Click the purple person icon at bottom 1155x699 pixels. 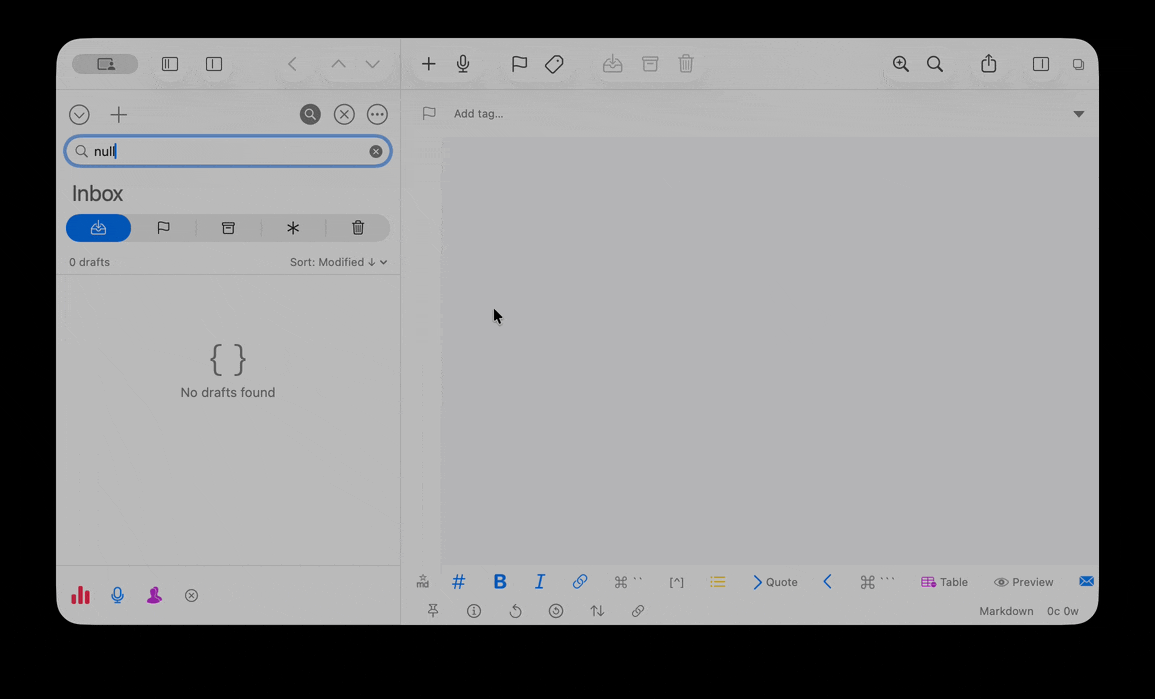click(154, 595)
